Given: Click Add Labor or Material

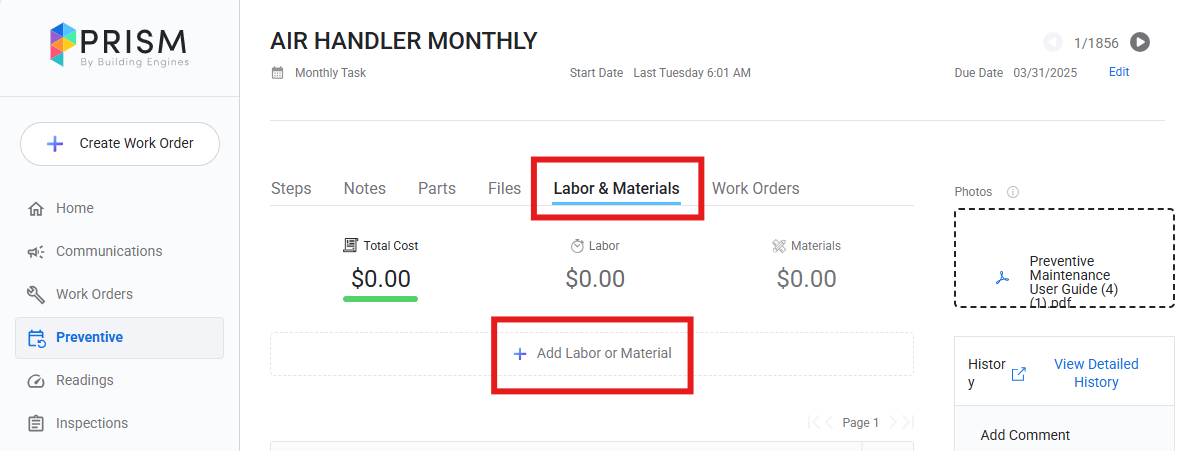Looking at the screenshot, I should 592,353.
